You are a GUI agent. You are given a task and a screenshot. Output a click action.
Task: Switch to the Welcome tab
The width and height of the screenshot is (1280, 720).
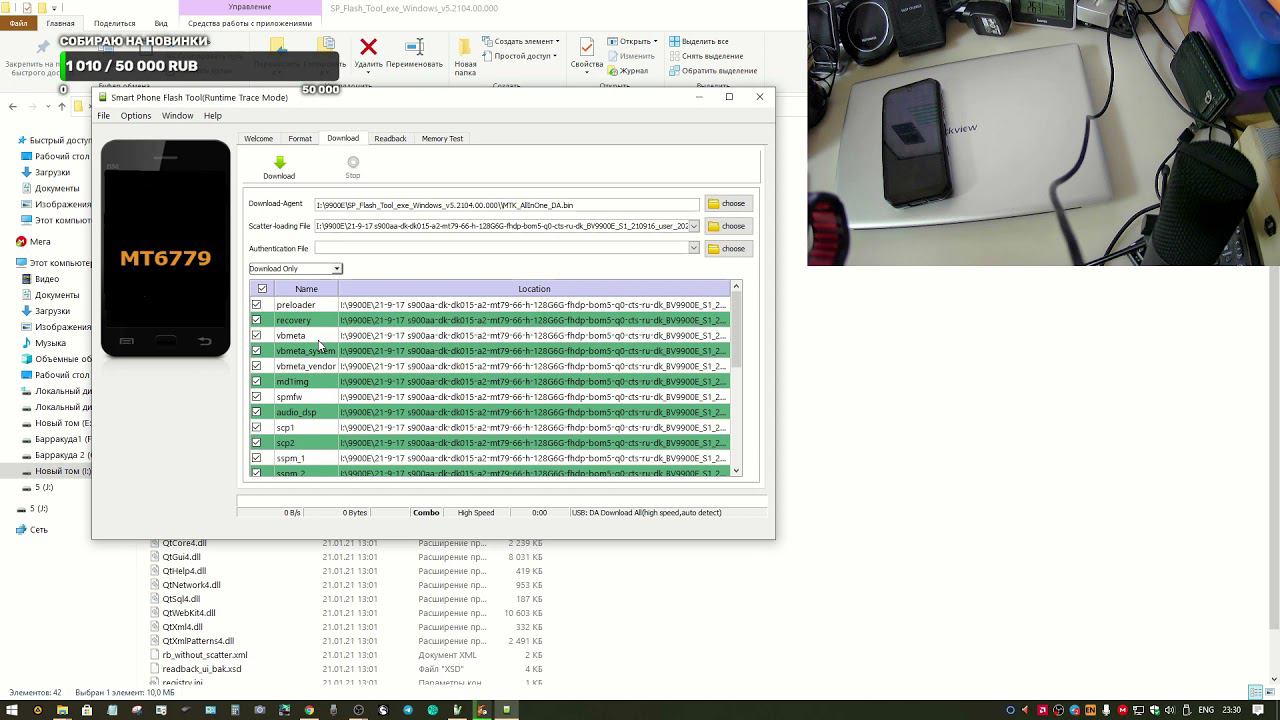click(258, 139)
